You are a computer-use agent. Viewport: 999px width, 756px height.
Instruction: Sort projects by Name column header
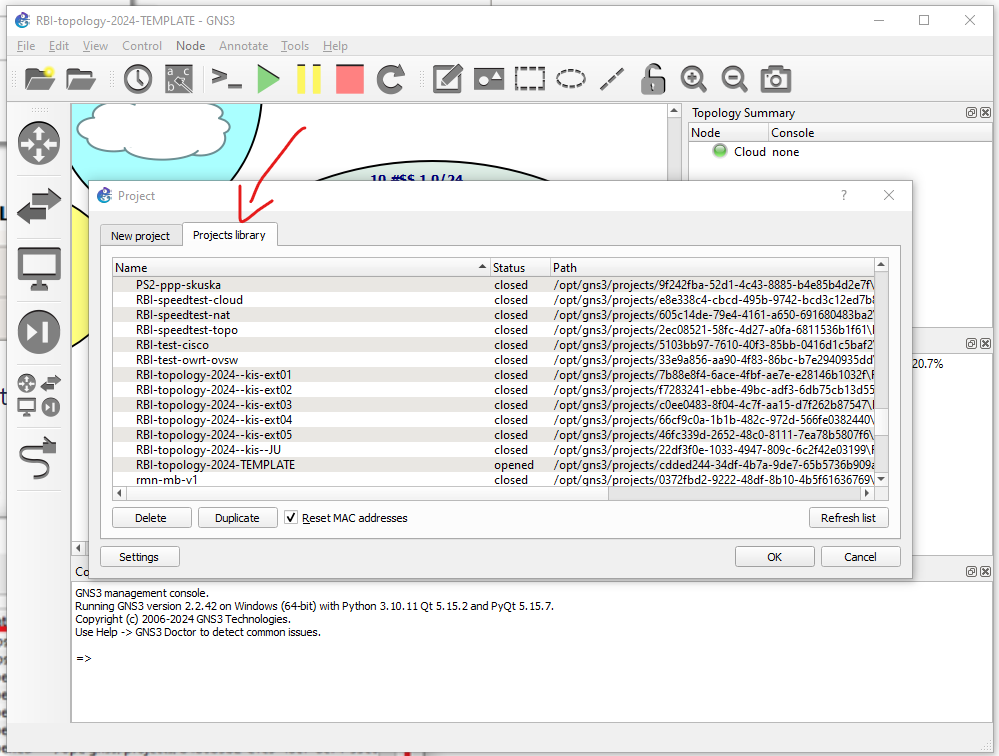coord(301,267)
